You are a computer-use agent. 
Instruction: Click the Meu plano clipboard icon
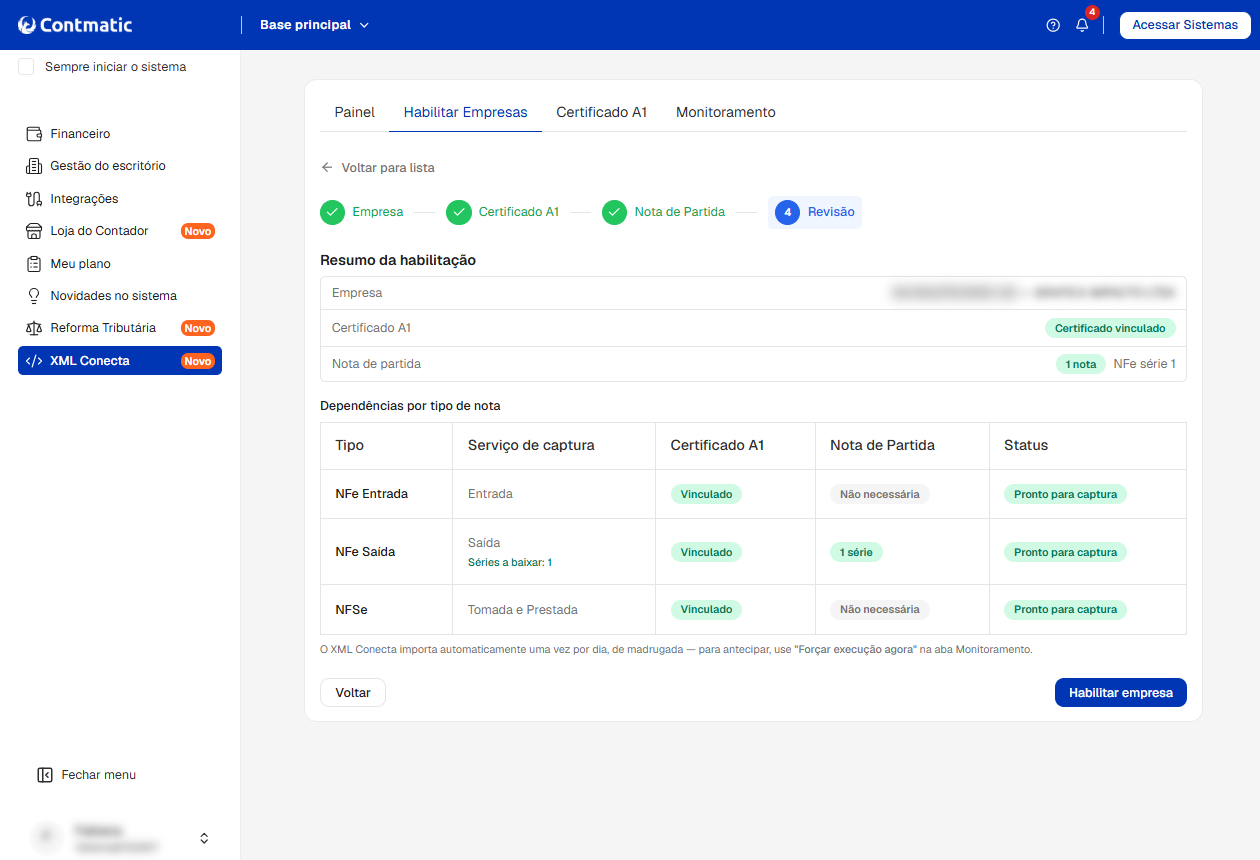click(33, 264)
